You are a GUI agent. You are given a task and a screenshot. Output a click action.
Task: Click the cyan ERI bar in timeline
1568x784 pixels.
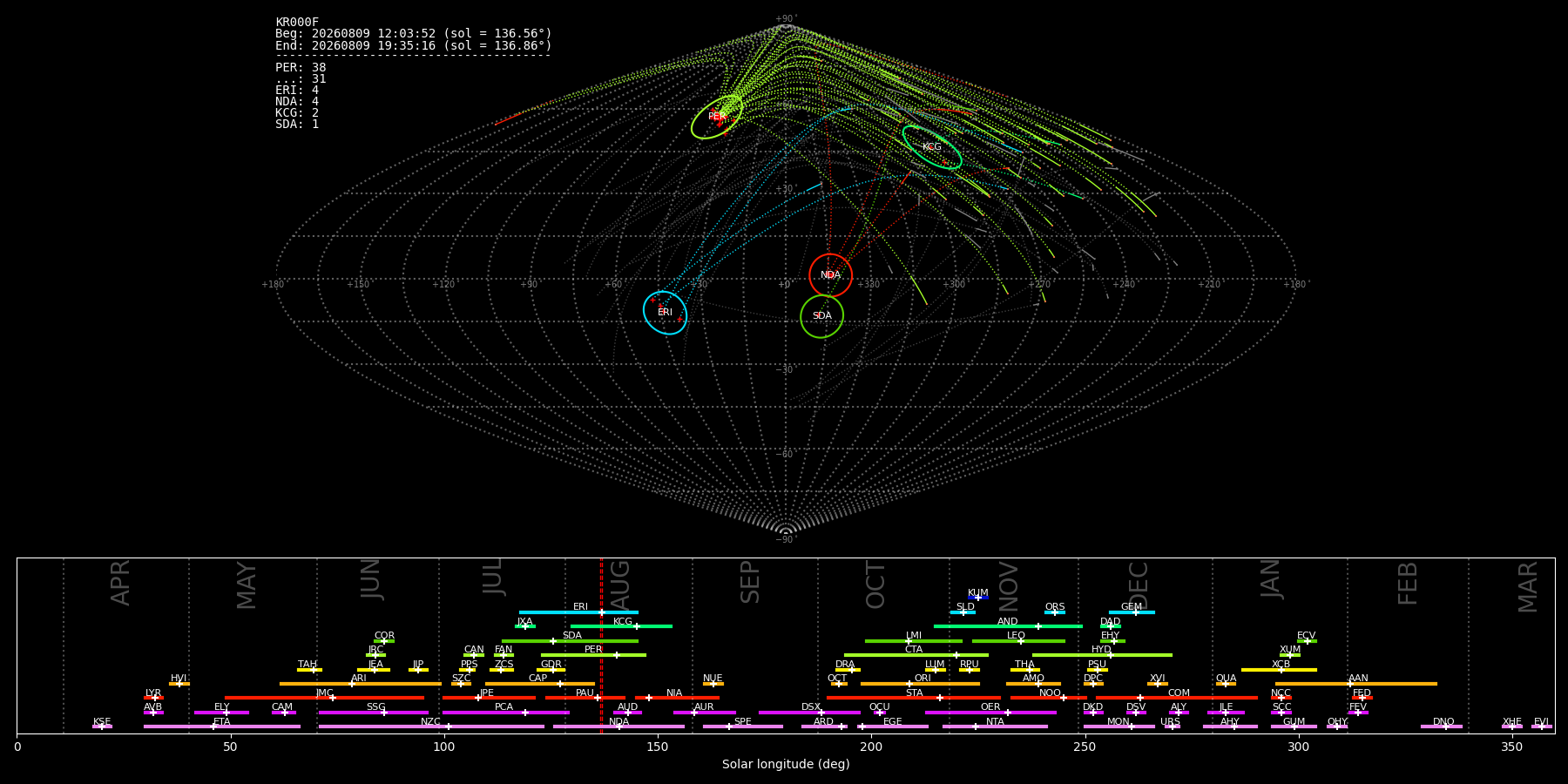[578, 612]
